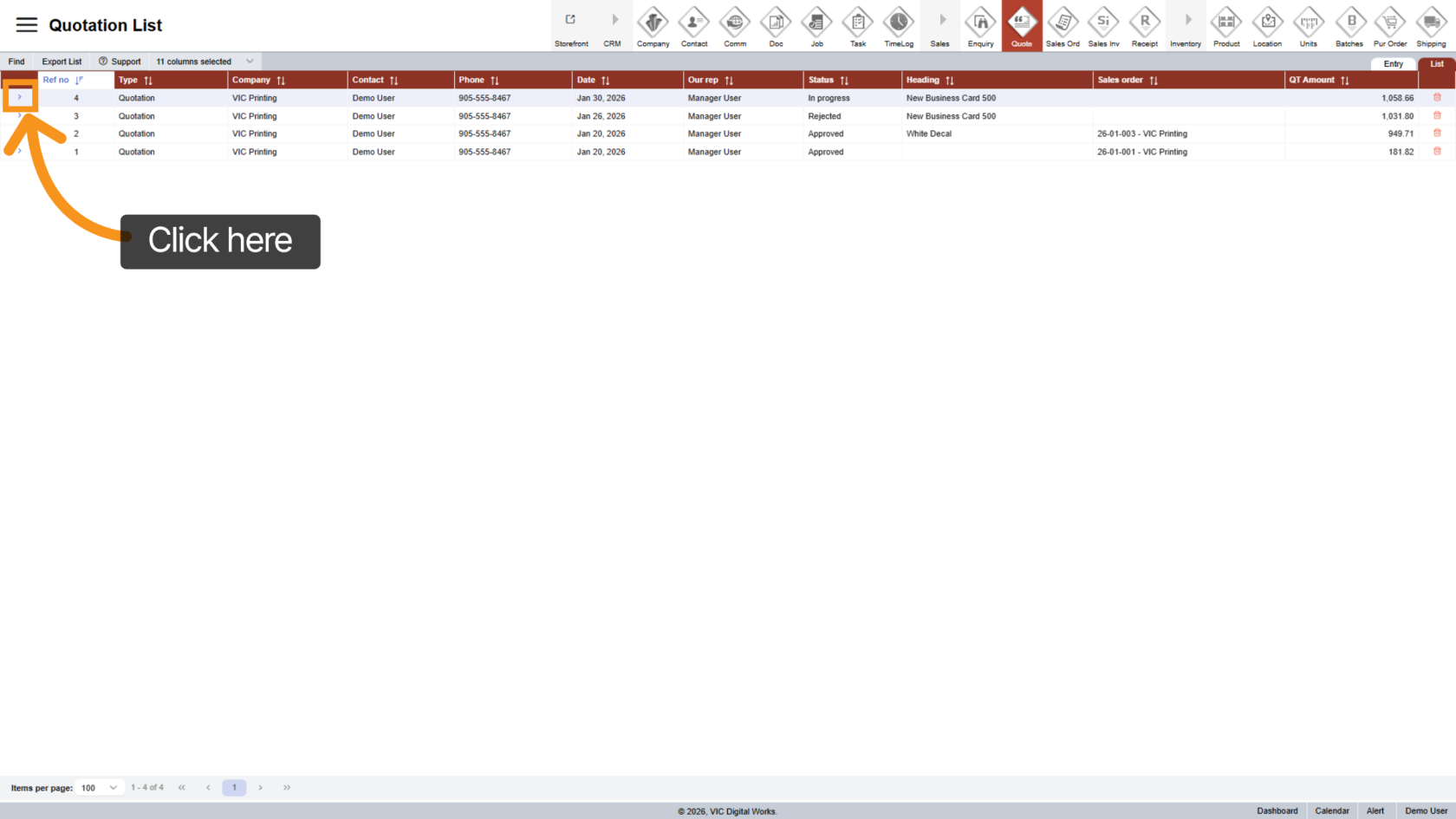The height and width of the screenshot is (819, 1456).
Task: Switch to the Entry tab
Action: click(x=1393, y=64)
